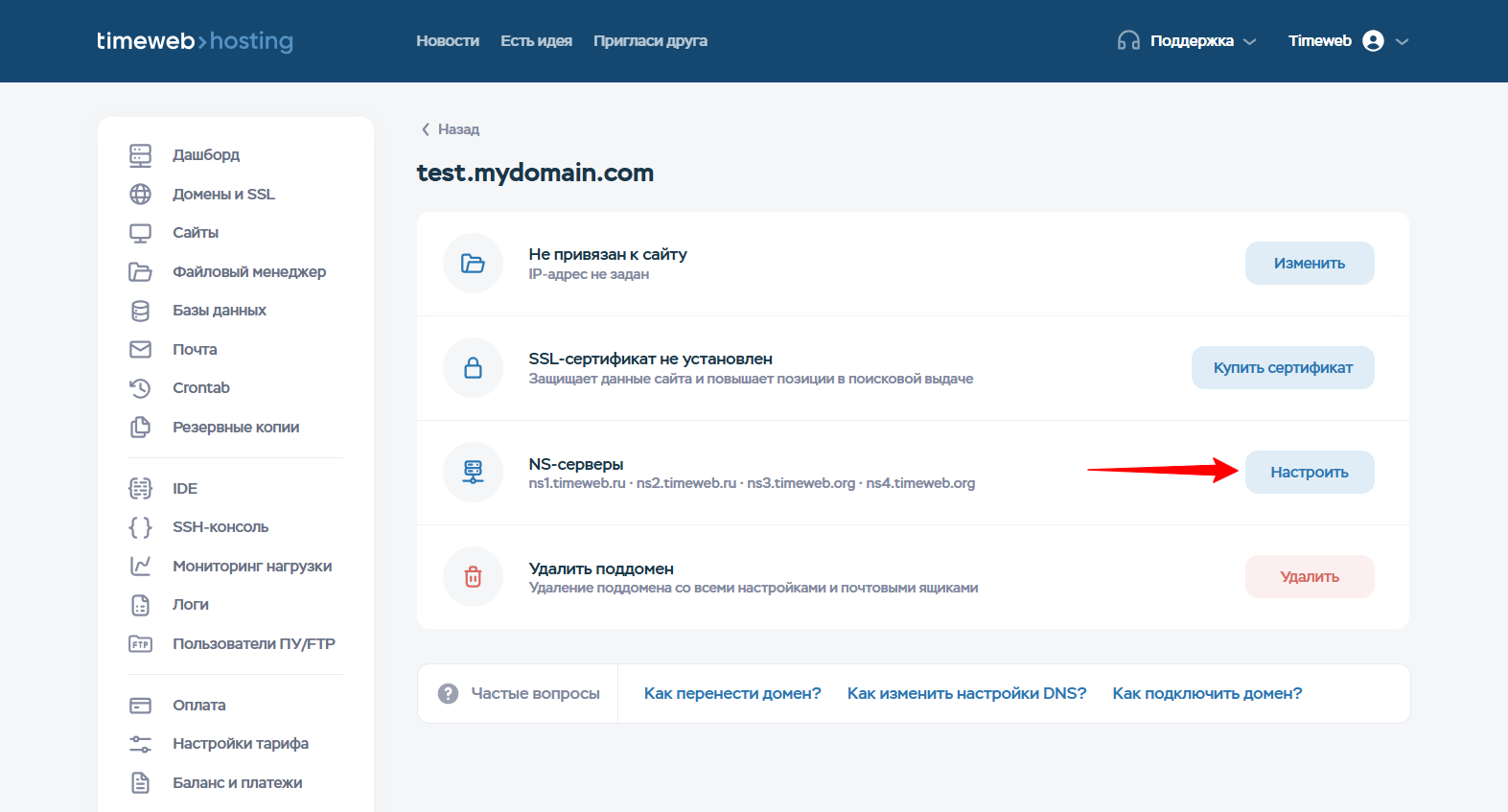The image size is (1508, 812).
Task: Click the chart icon for Мониторинг нагрузки
Action: coord(140,567)
